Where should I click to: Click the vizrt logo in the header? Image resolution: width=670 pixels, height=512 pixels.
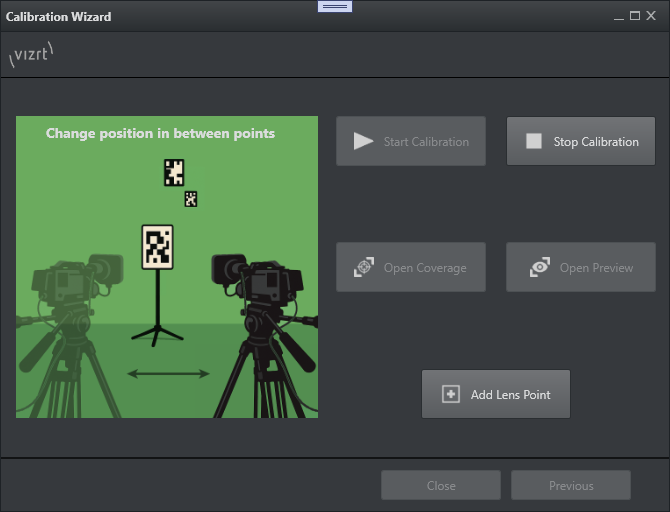point(30,54)
